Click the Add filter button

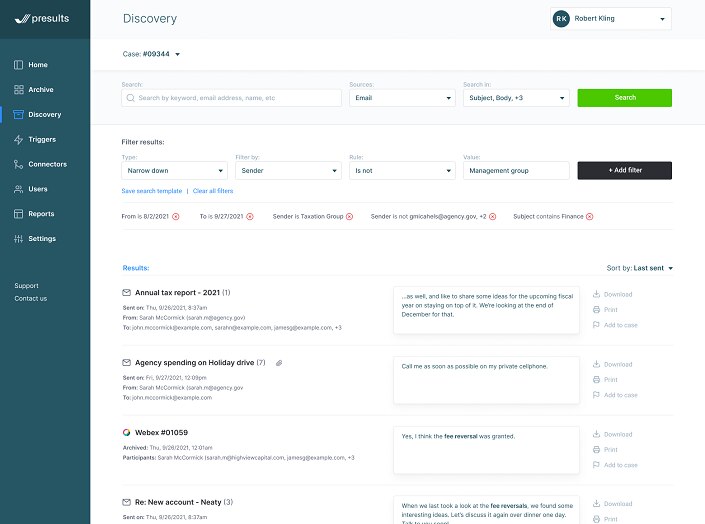pos(624,171)
